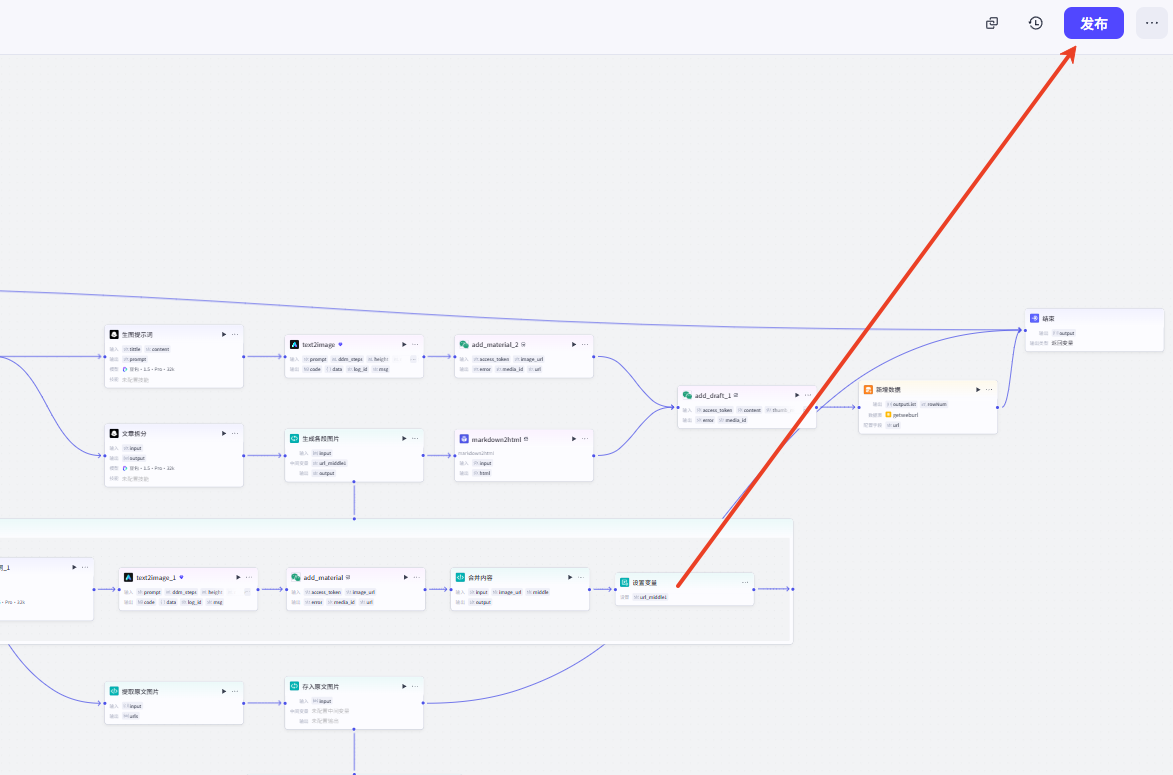Click the 发布 publish button
The height and width of the screenshot is (775, 1173).
click(1093, 23)
